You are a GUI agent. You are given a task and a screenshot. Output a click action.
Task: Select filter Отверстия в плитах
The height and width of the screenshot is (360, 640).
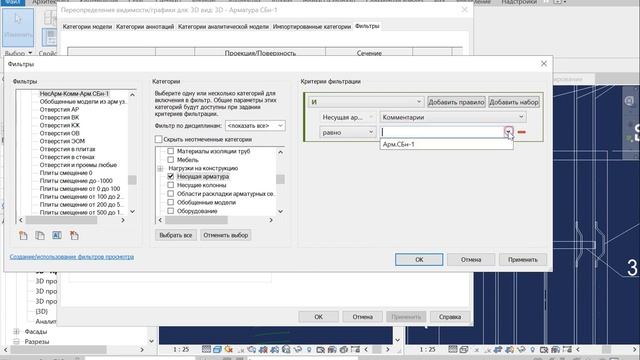click(67, 149)
